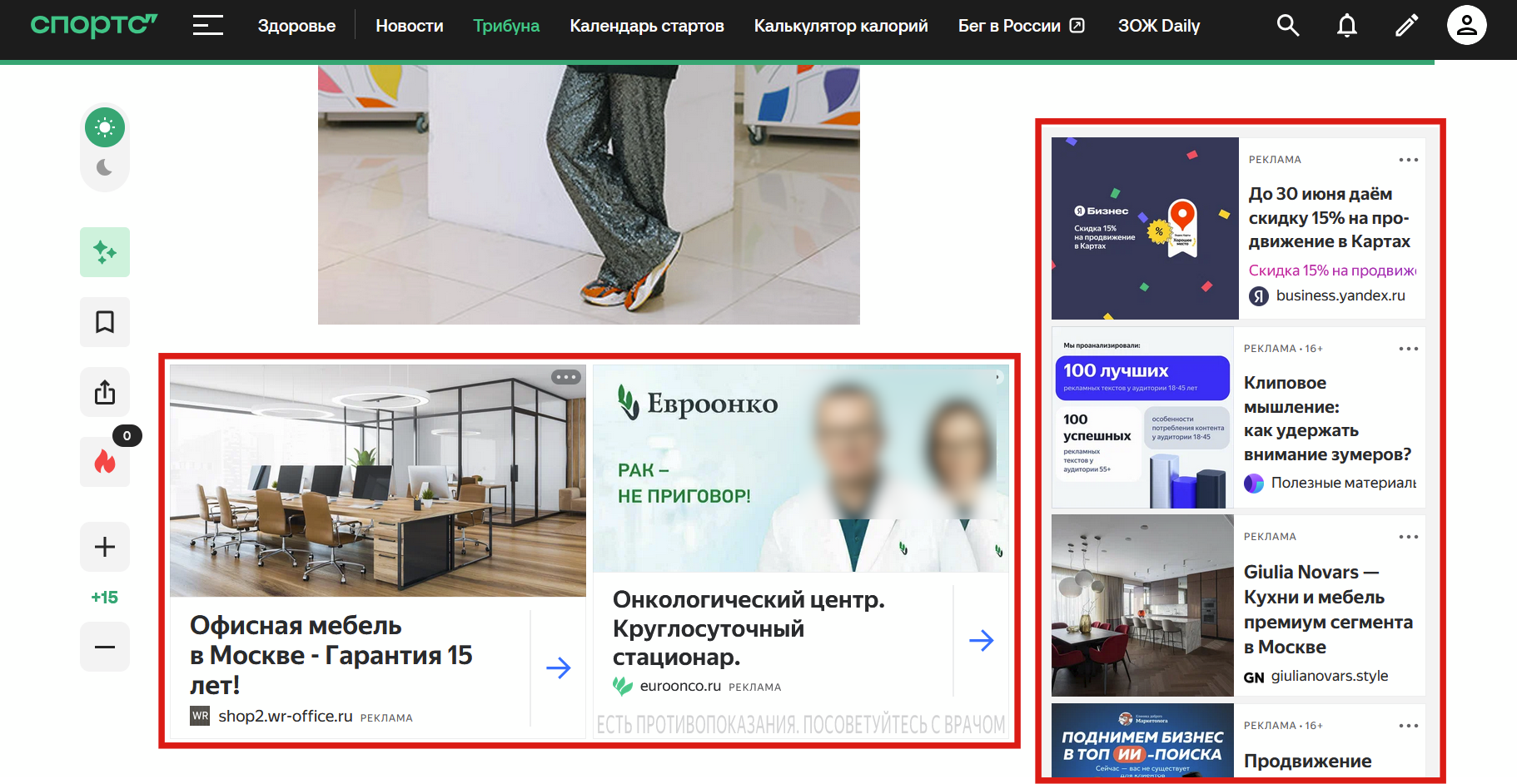Viewport: 1517px width, 784px height.
Task: Switch to dark theme moon icon
Action: pos(105,168)
